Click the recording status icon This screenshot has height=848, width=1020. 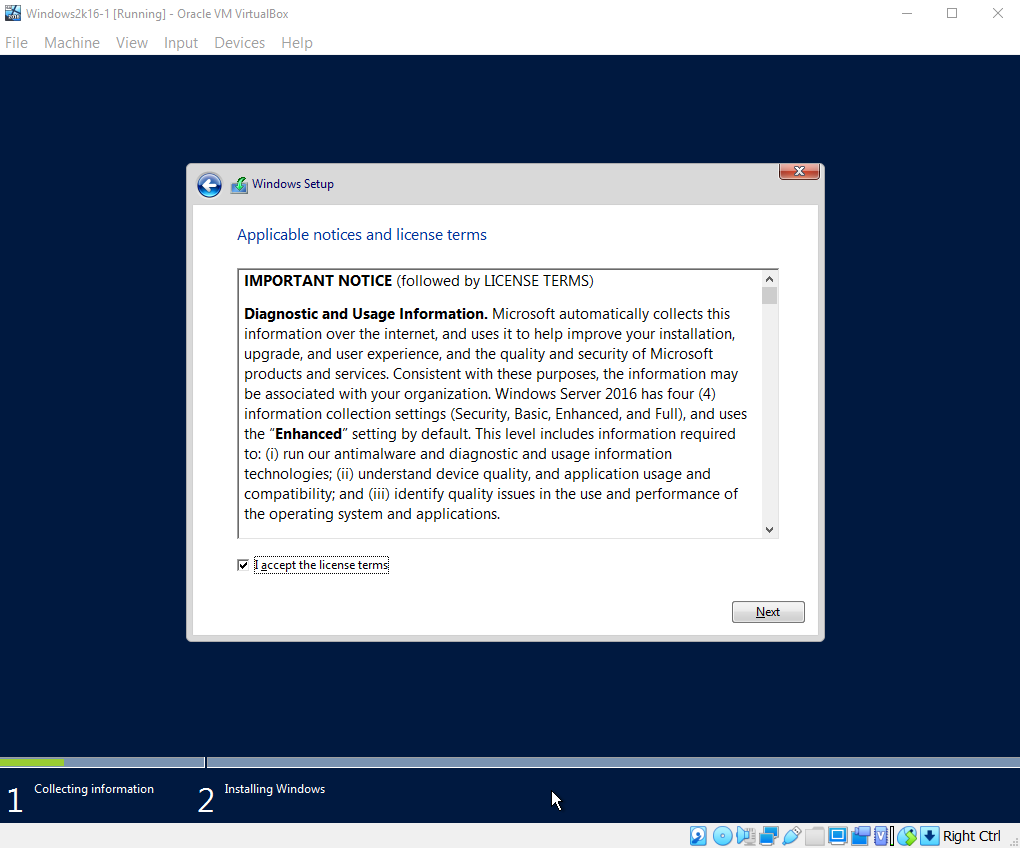860,836
